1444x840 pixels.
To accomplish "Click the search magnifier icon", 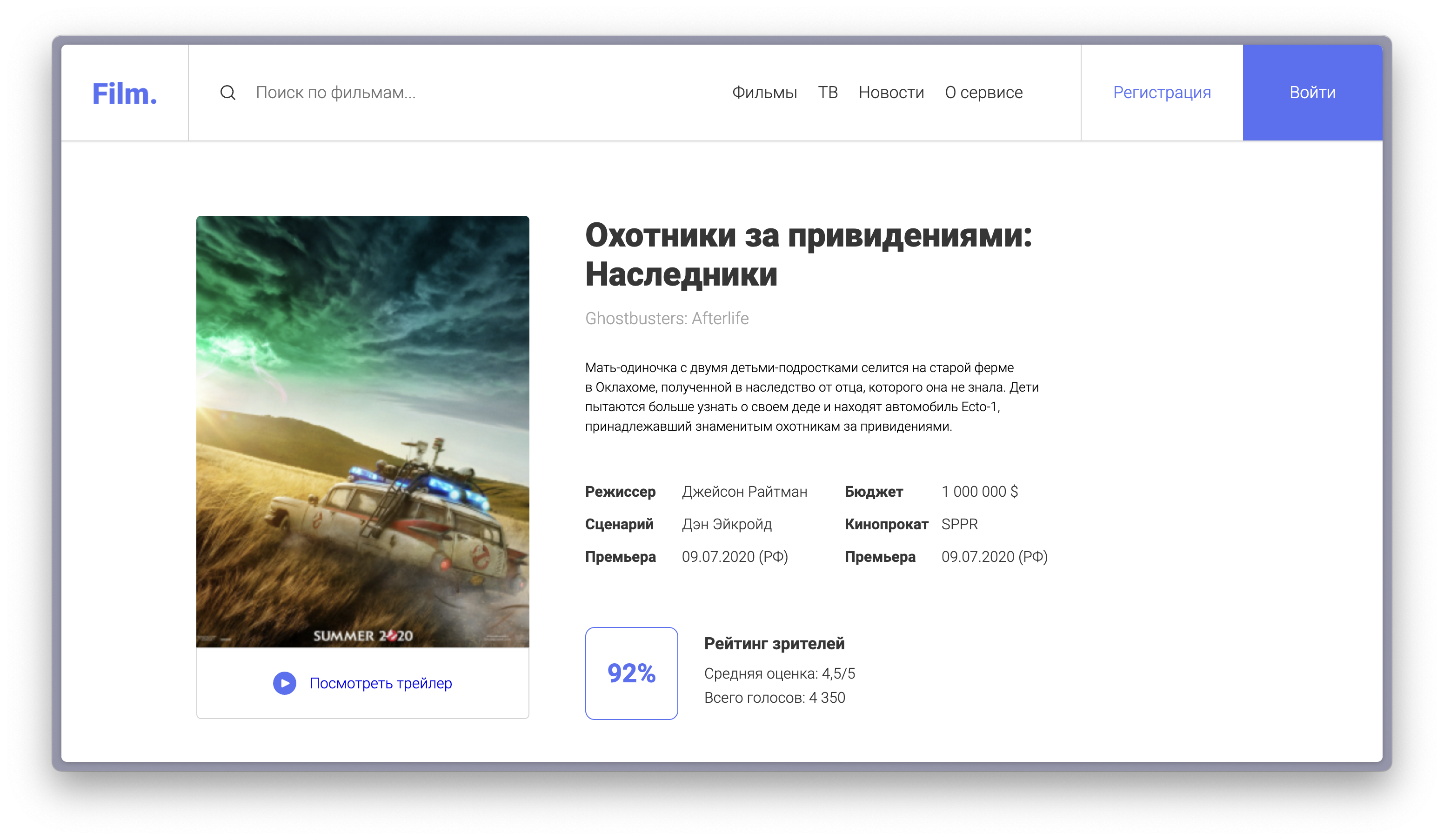I will [x=227, y=92].
